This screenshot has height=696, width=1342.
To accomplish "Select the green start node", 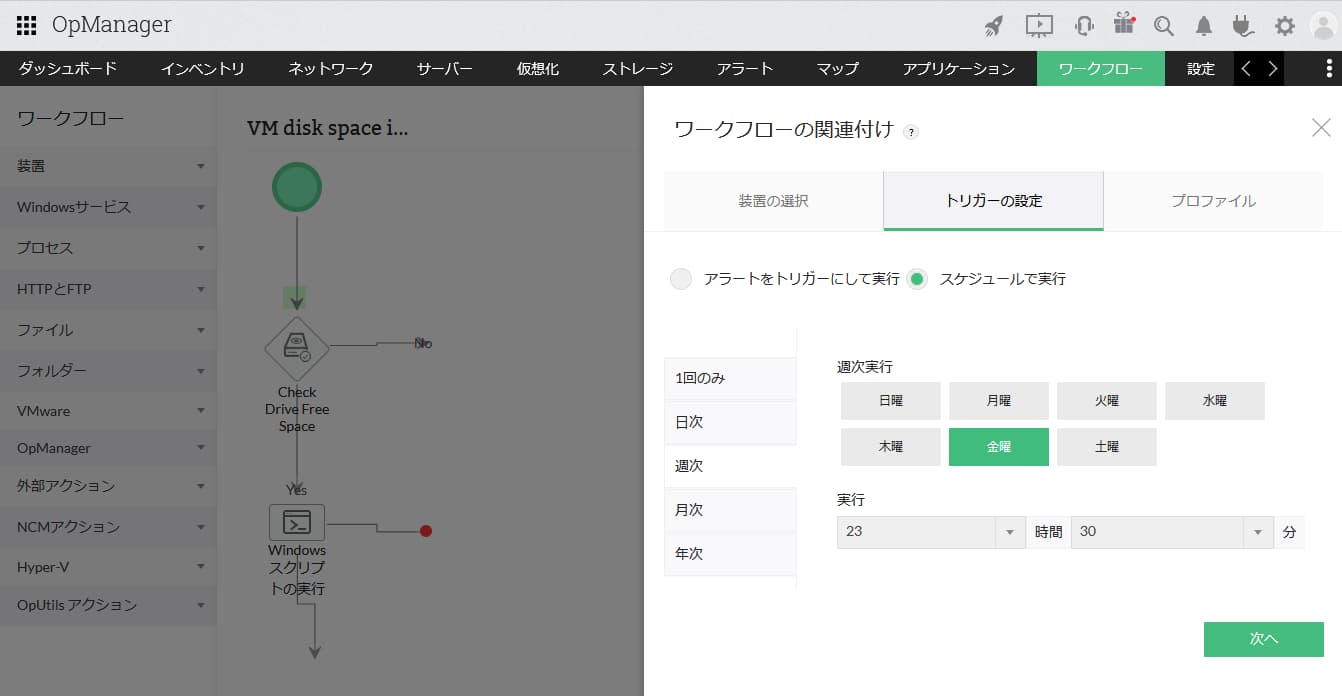I will pos(297,187).
